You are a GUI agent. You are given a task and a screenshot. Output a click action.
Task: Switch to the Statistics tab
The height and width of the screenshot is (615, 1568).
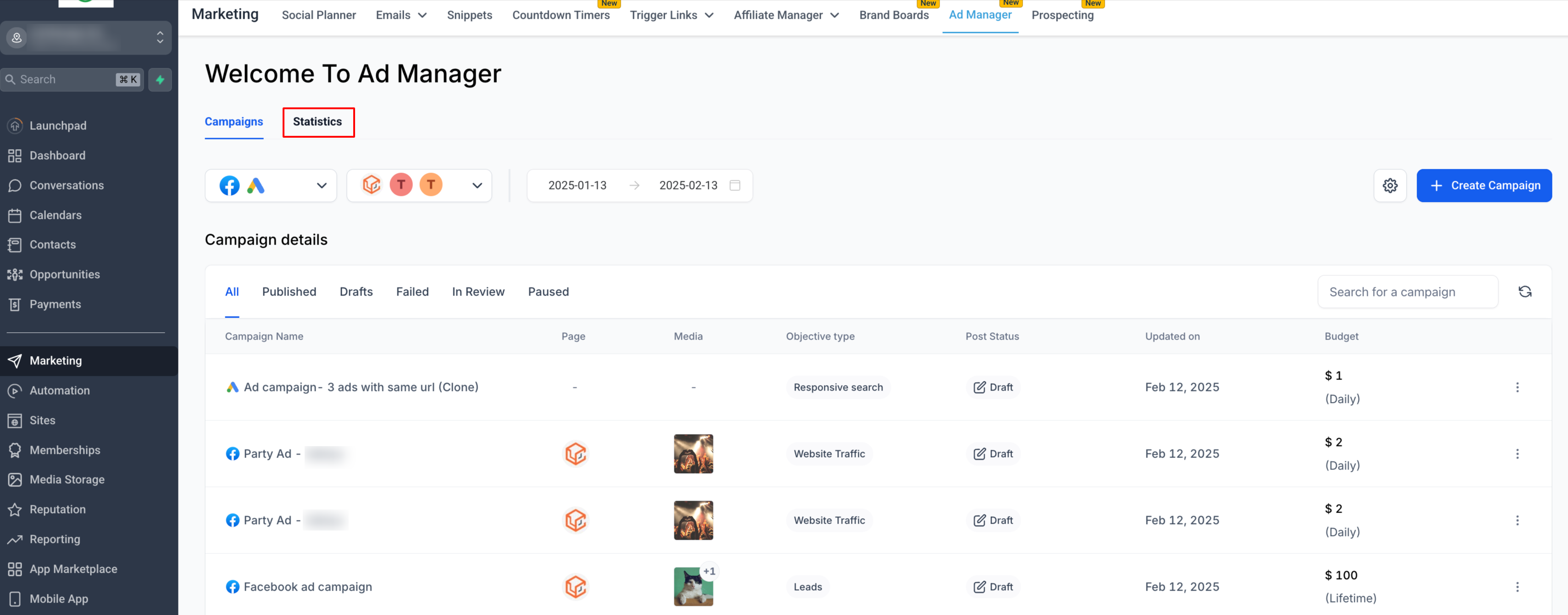tap(318, 122)
